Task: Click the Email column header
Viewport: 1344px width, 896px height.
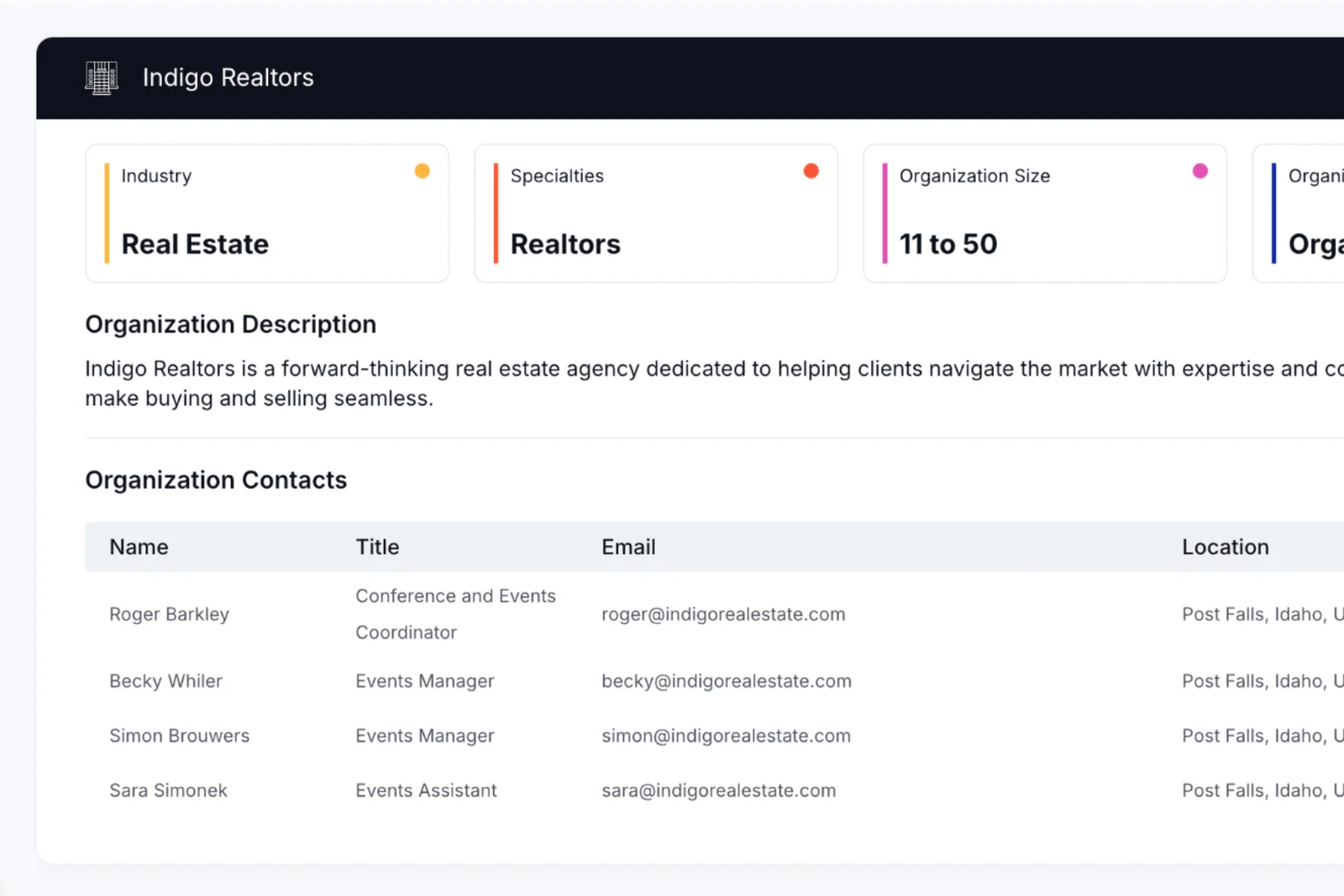Action: click(627, 547)
